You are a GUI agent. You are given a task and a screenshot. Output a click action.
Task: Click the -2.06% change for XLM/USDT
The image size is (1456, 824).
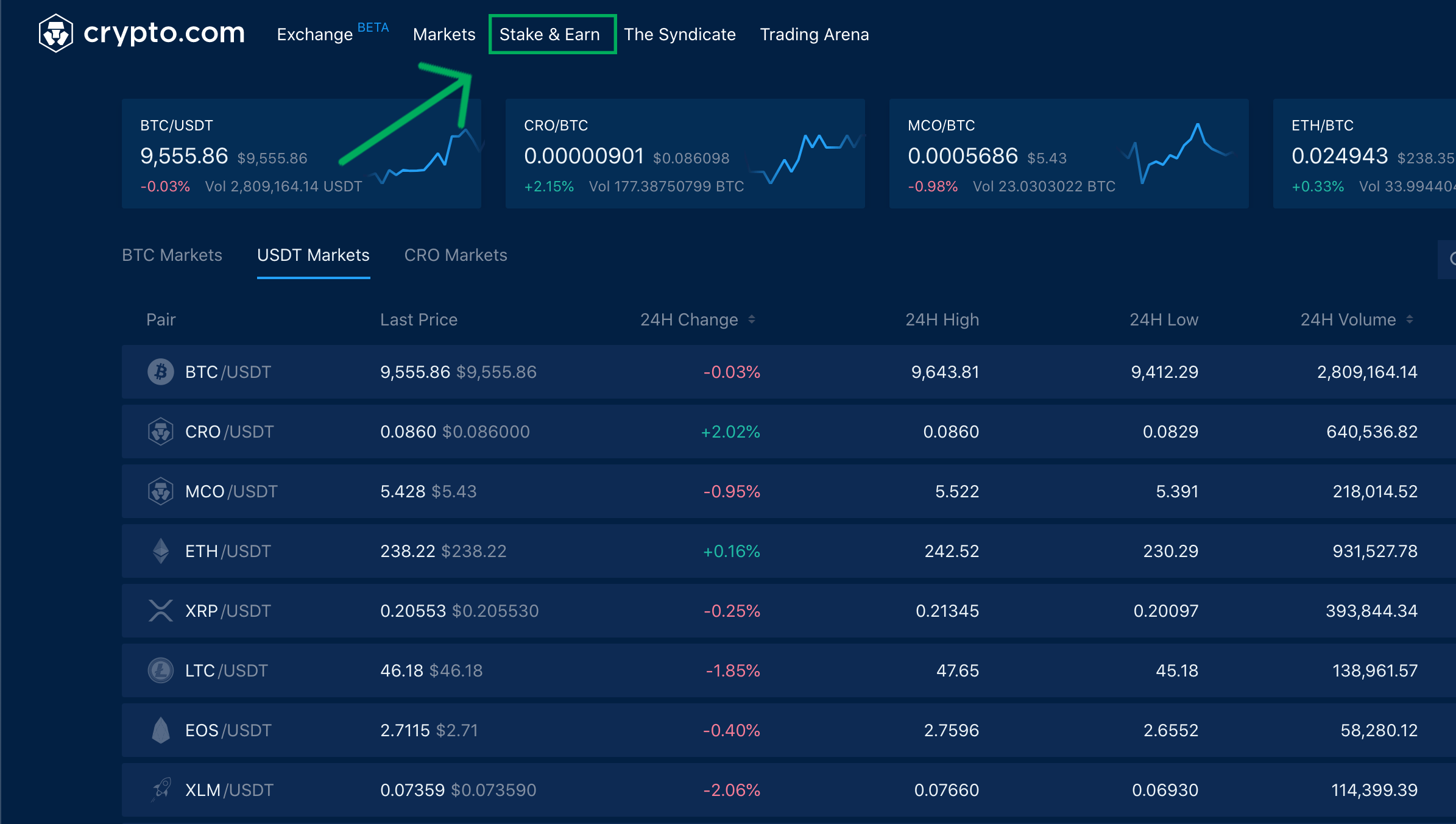click(x=732, y=790)
